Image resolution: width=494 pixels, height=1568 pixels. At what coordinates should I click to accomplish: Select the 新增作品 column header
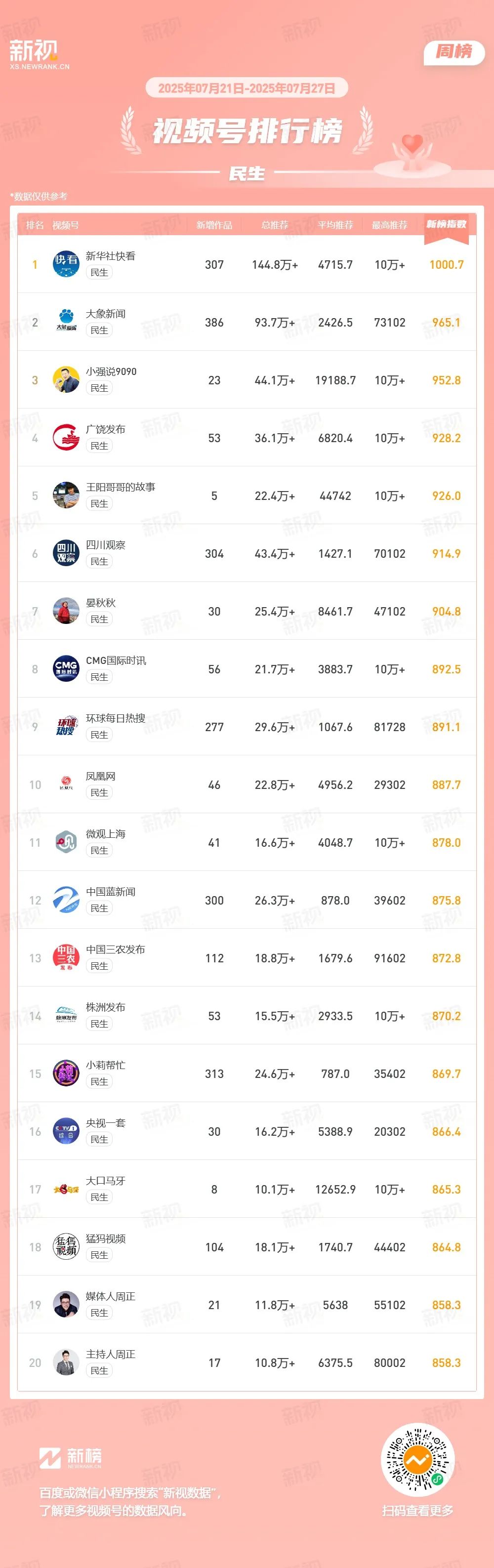click(x=214, y=225)
